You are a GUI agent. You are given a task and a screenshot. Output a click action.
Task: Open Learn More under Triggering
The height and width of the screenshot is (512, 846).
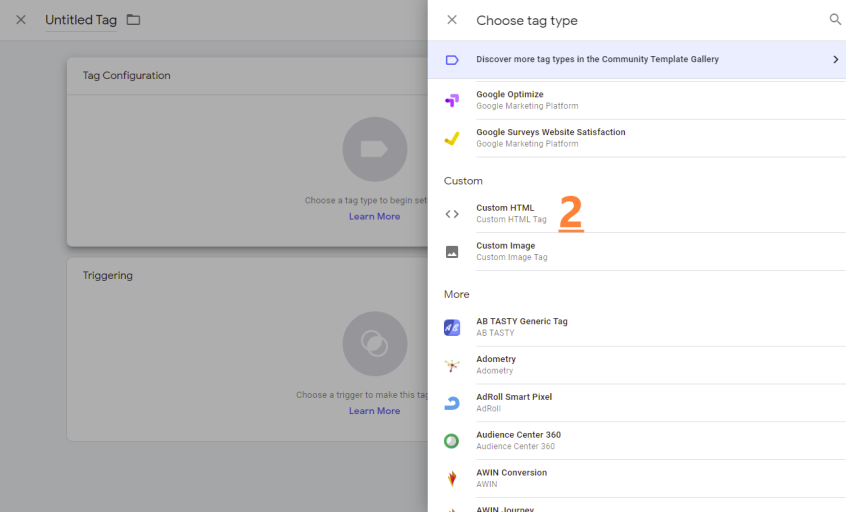tap(374, 411)
